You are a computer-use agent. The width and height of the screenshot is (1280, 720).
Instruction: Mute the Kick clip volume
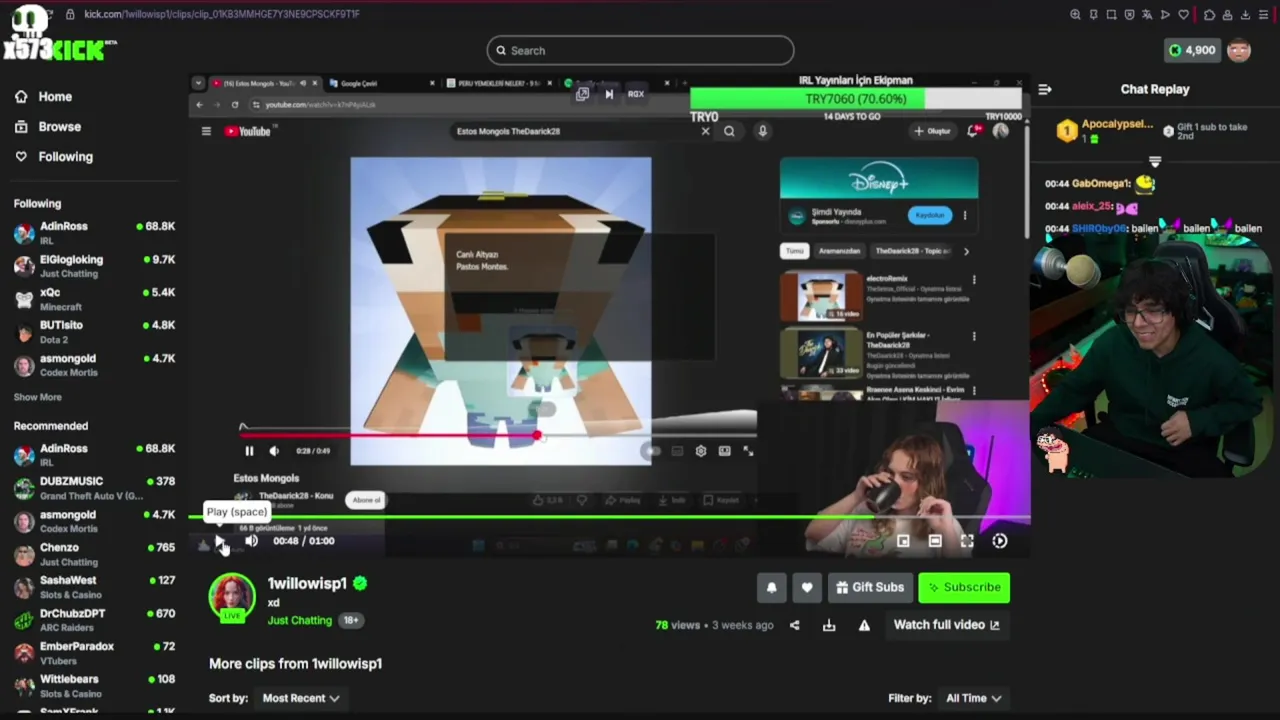[x=251, y=541]
